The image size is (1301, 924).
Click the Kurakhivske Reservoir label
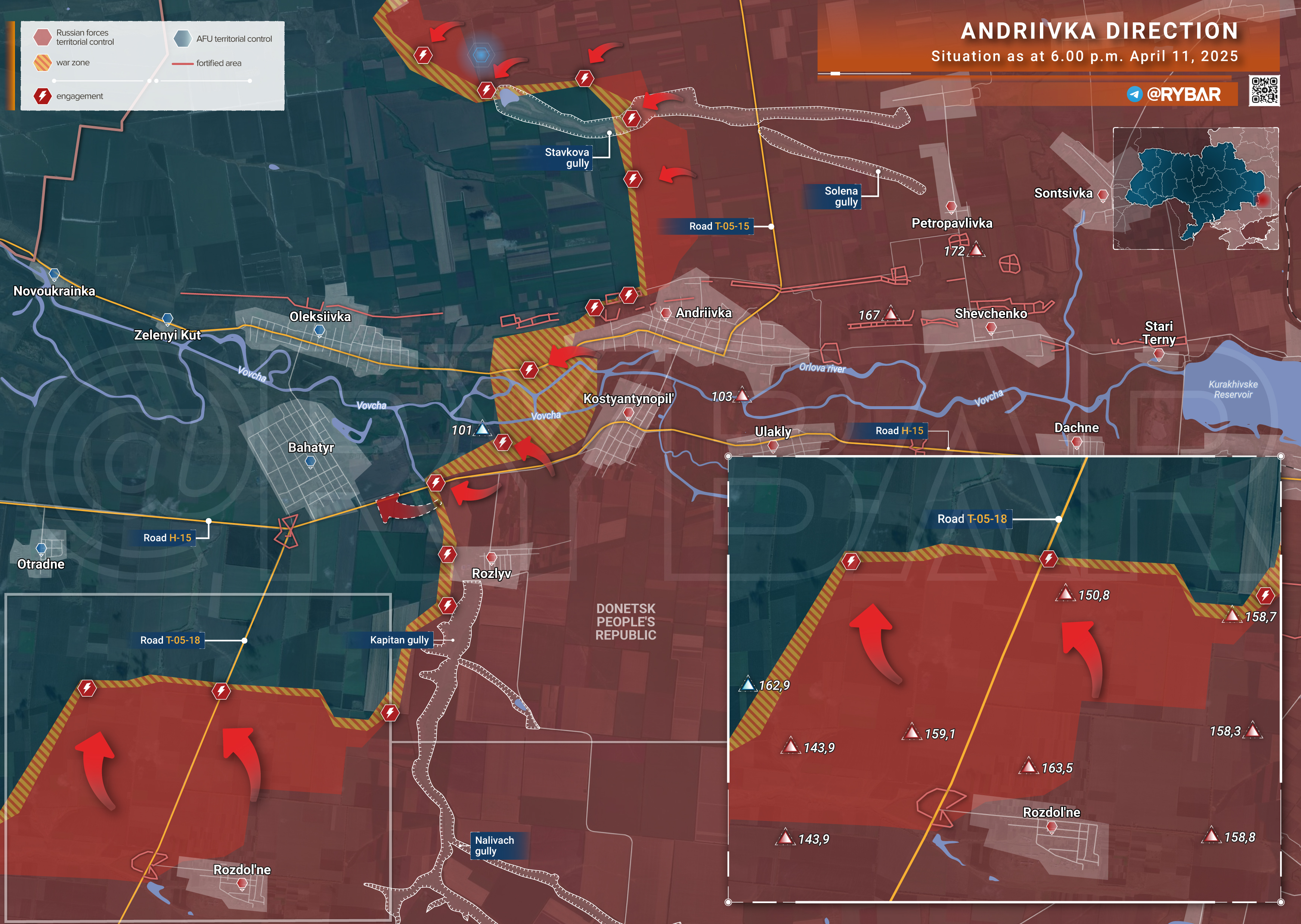[1233, 390]
